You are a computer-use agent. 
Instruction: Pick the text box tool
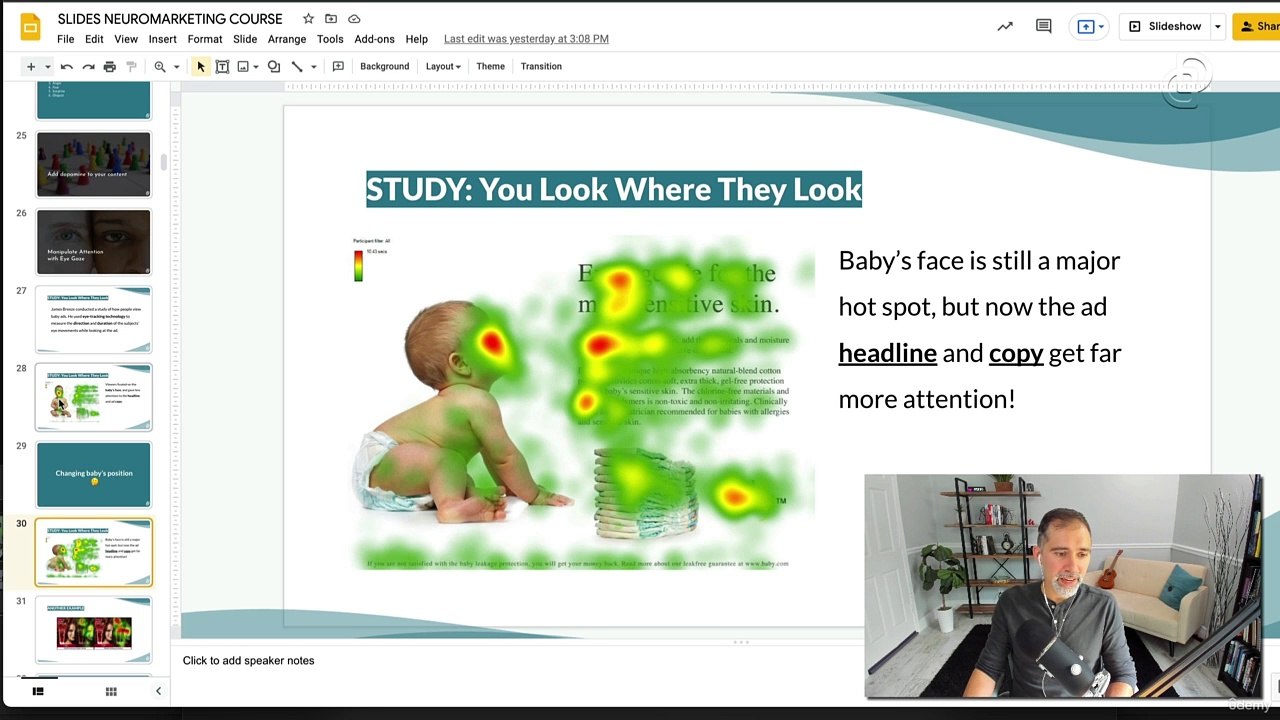(x=222, y=67)
